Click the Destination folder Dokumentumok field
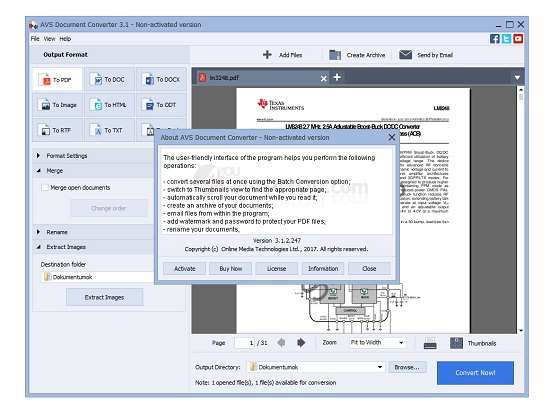This screenshot has height=417, width=550. click(98, 277)
